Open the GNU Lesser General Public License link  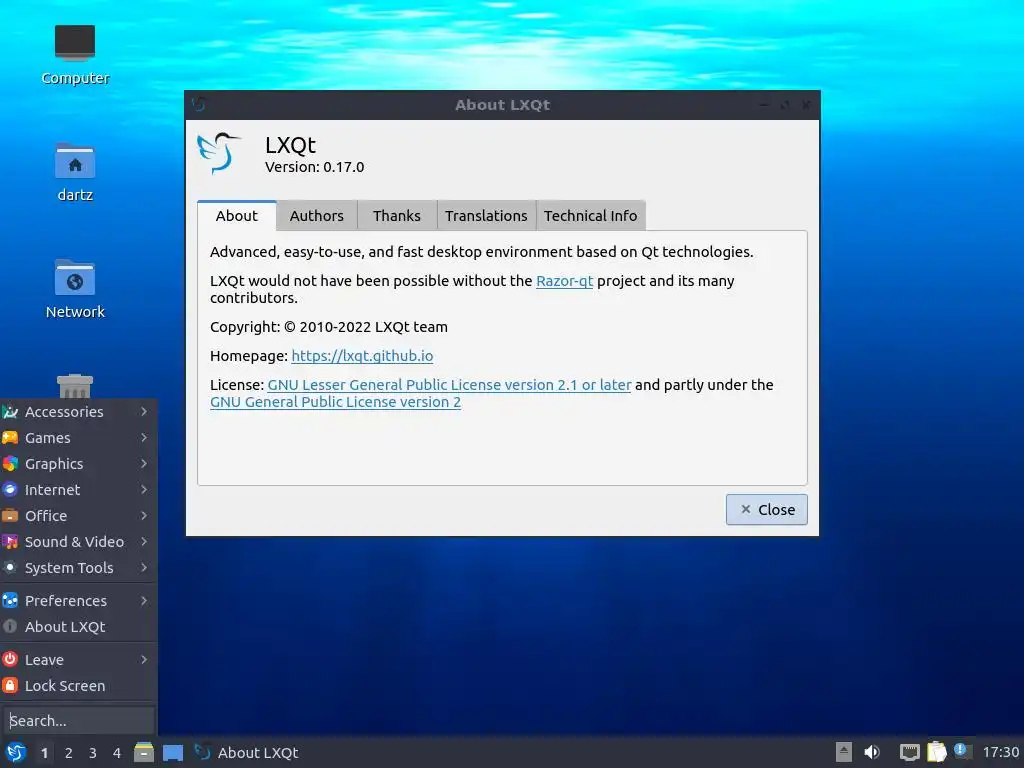pos(449,385)
